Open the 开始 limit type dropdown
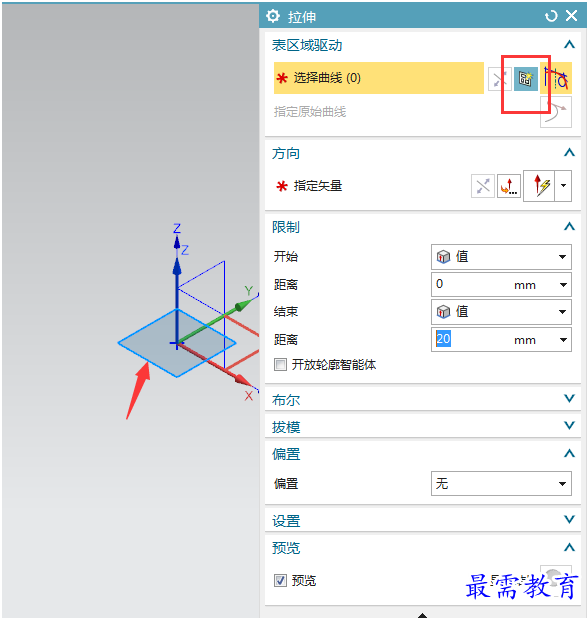Image resolution: width=587 pixels, height=618 pixels. click(501, 257)
